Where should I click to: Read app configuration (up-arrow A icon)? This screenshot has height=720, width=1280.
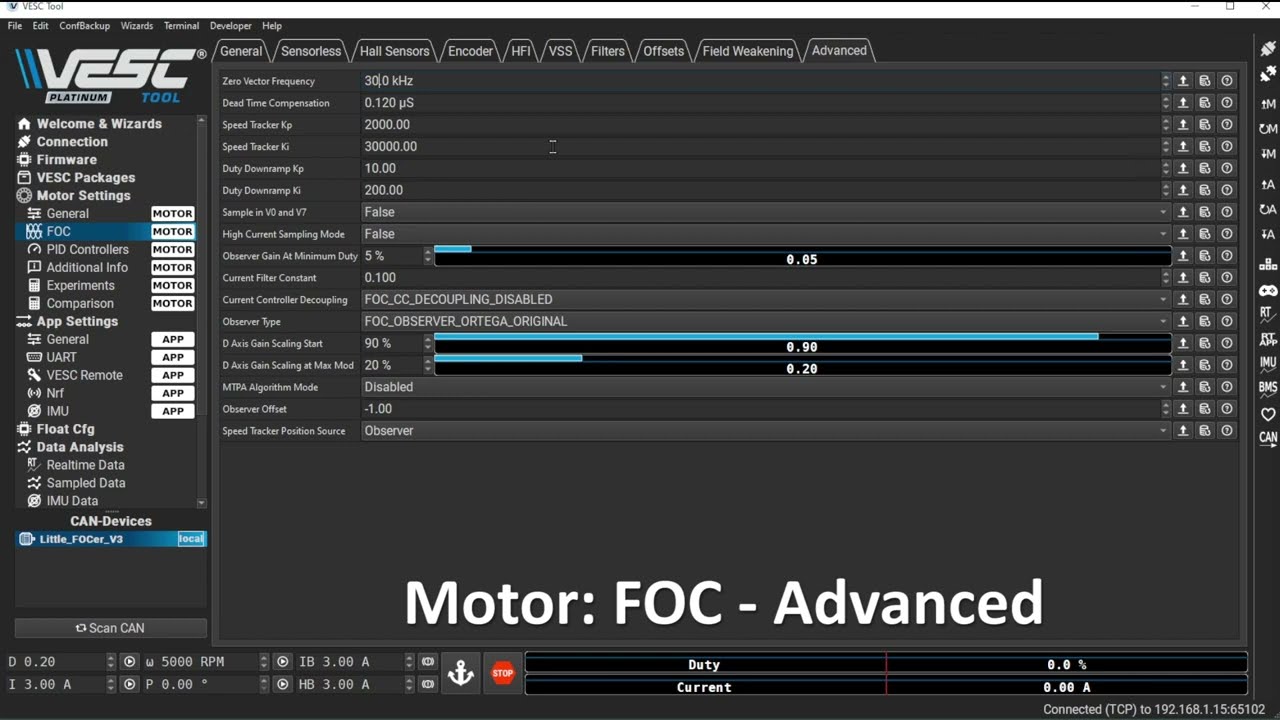[x=1268, y=184]
